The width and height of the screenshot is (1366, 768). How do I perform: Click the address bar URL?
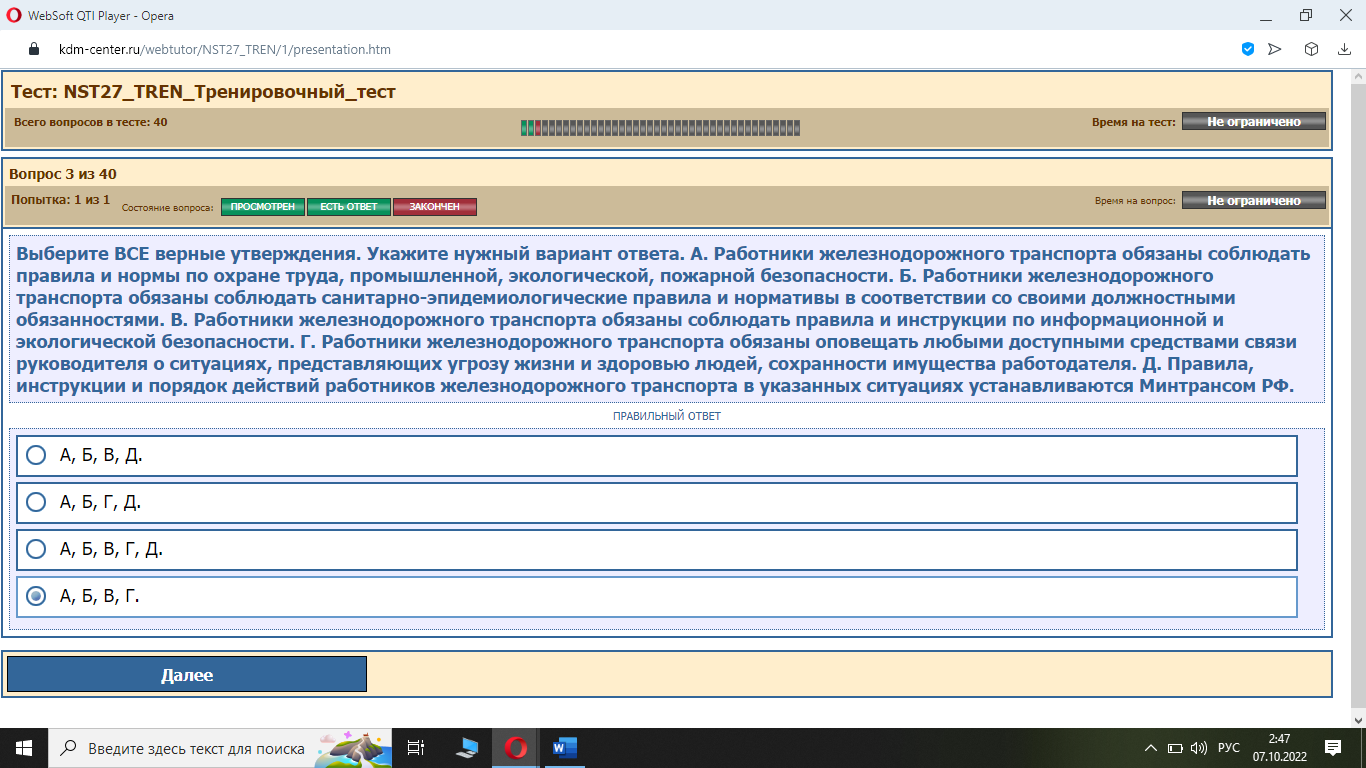(x=225, y=49)
